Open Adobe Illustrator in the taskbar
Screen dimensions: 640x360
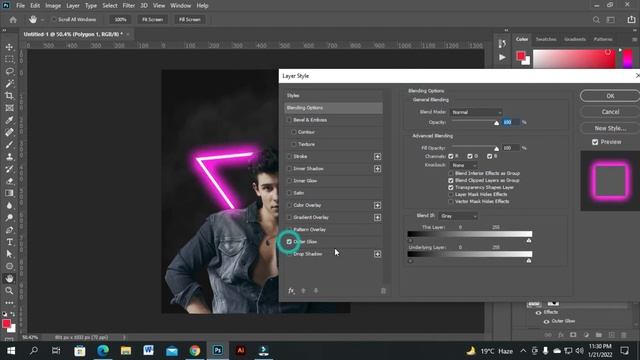tap(240, 351)
